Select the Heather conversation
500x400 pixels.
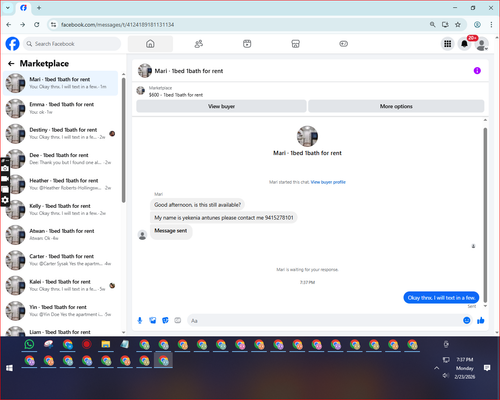pos(61,184)
